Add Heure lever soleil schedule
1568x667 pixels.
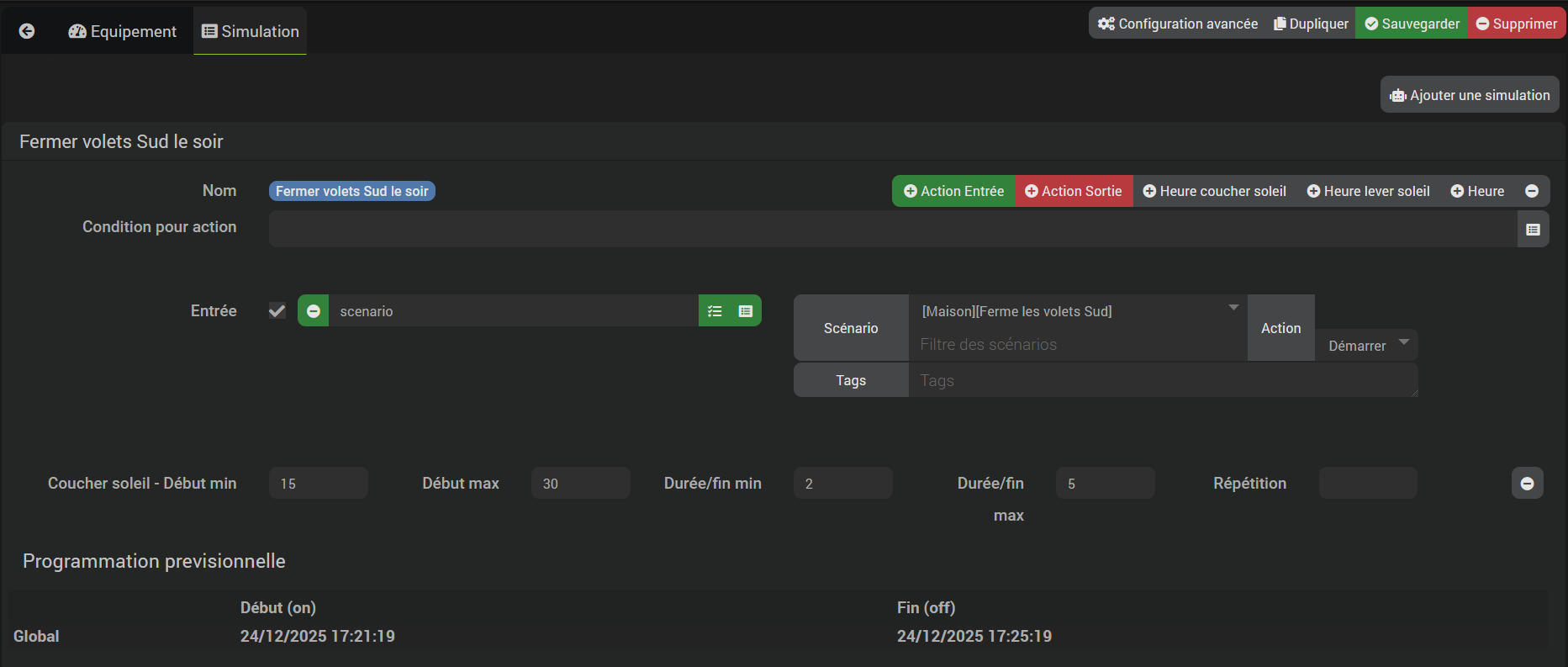click(x=1369, y=191)
